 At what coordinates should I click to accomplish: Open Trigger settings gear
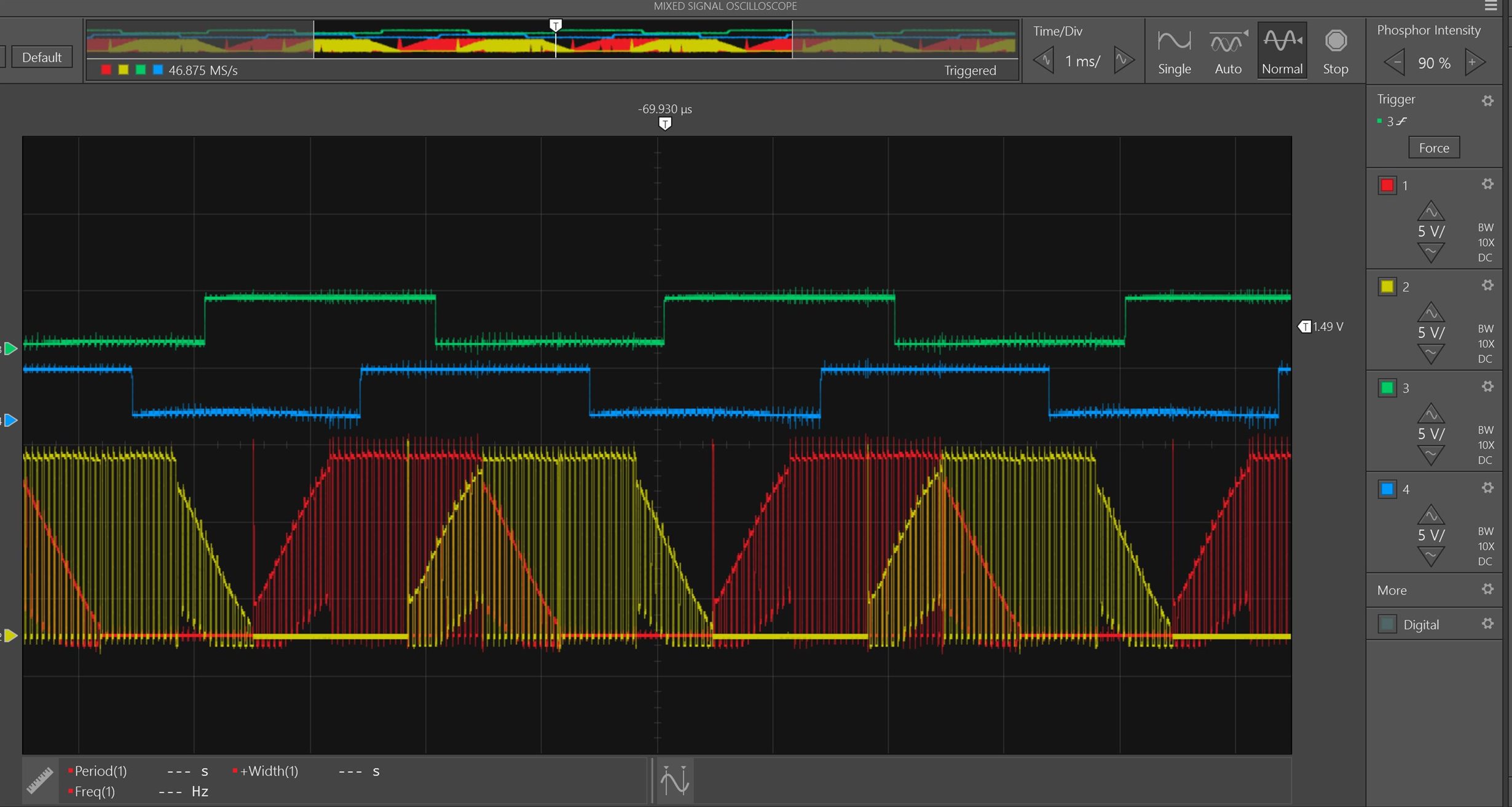tap(1487, 100)
